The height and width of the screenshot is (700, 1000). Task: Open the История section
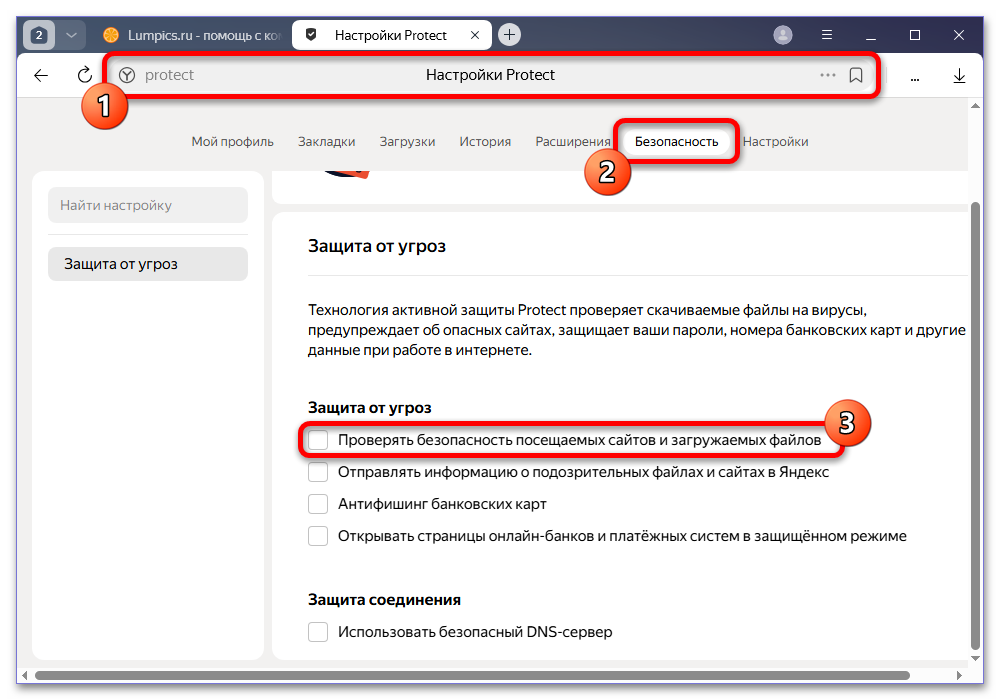485,142
